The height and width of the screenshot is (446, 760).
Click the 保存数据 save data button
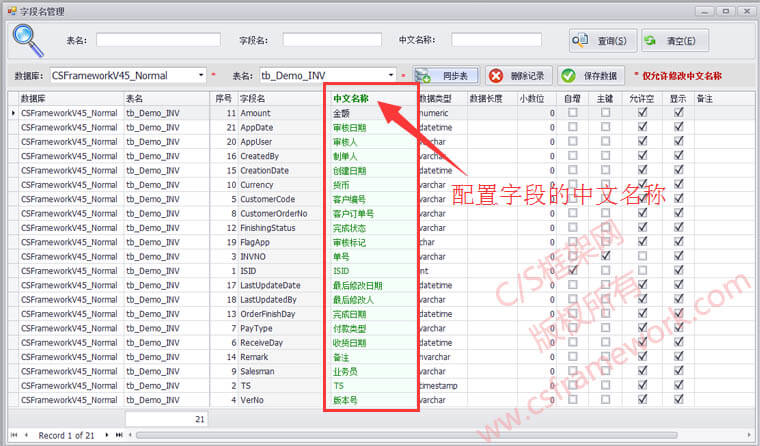(x=592, y=76)
